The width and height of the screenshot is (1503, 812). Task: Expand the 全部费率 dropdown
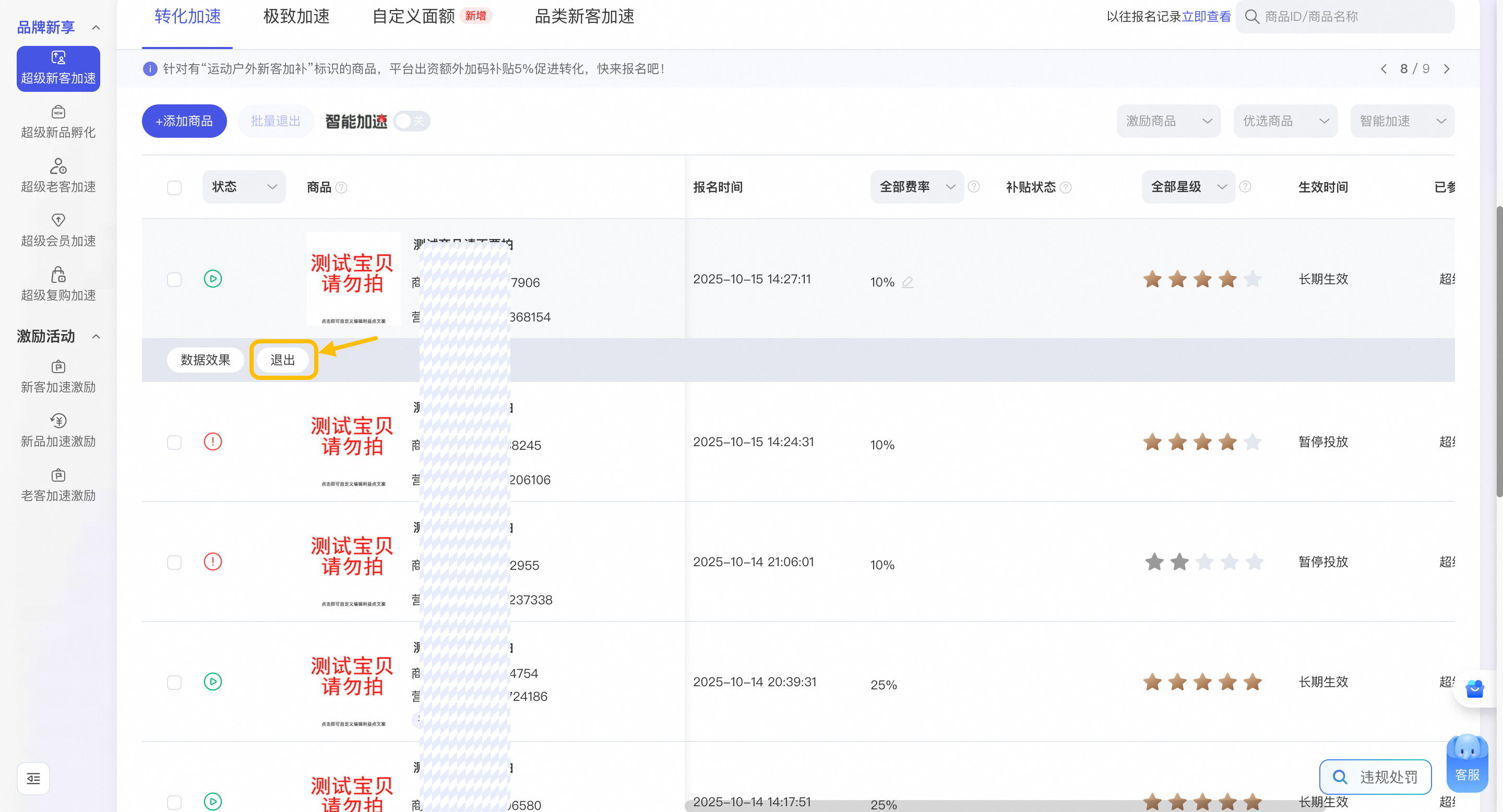pyautogui.click(x=916, y=187)
